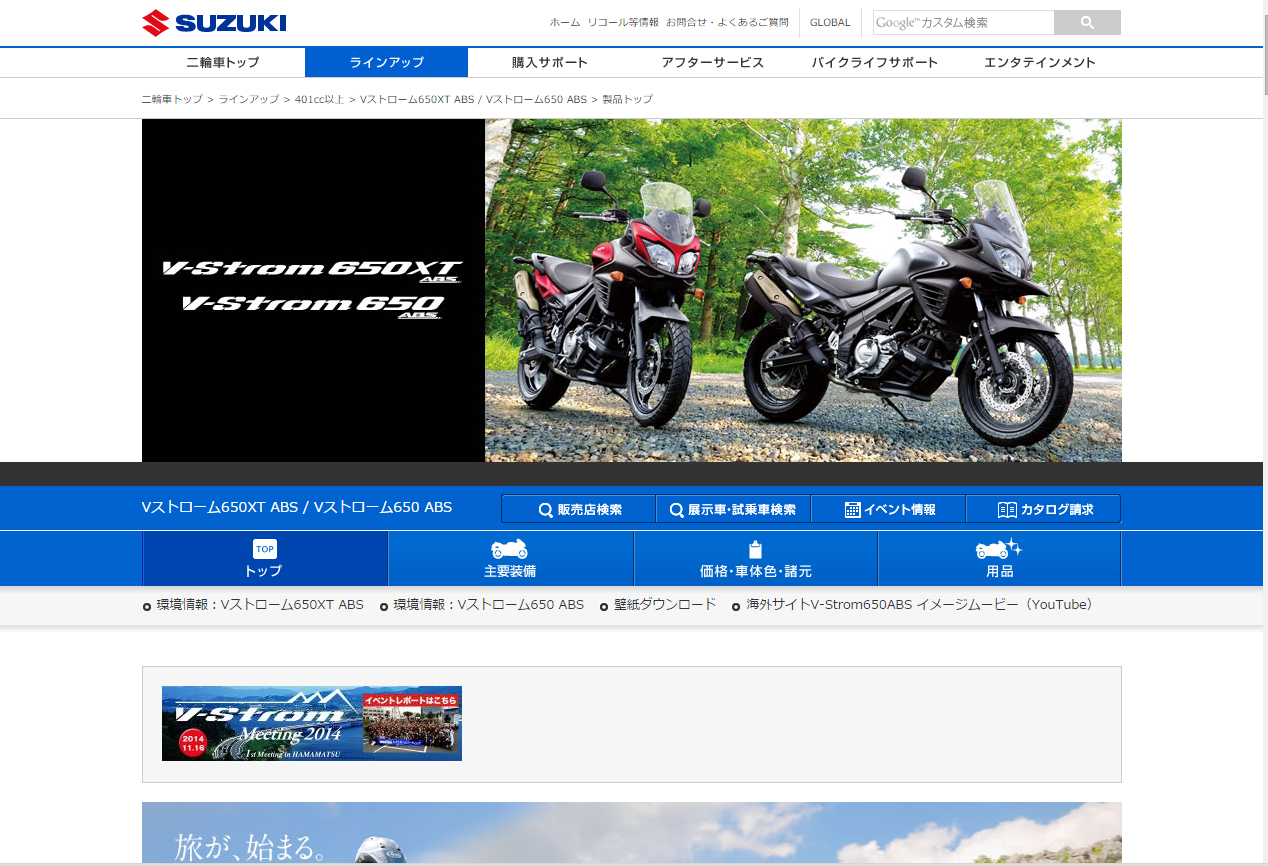Image resolution: width=1268 pixels, height=866 pixels.
Task: Click the Vストローム650XT ABS breadcrumb link
Action: [473, 99]
